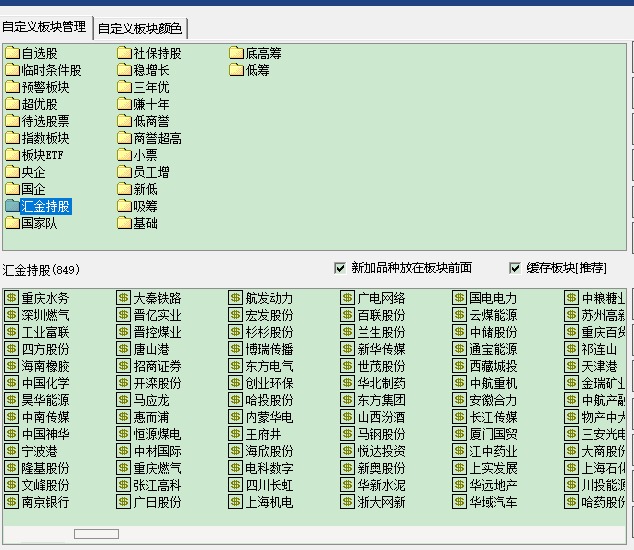The width and height of the screenshot is (634, 550).
Task: Select the 小票 folder icon
Action: [125, 155]
